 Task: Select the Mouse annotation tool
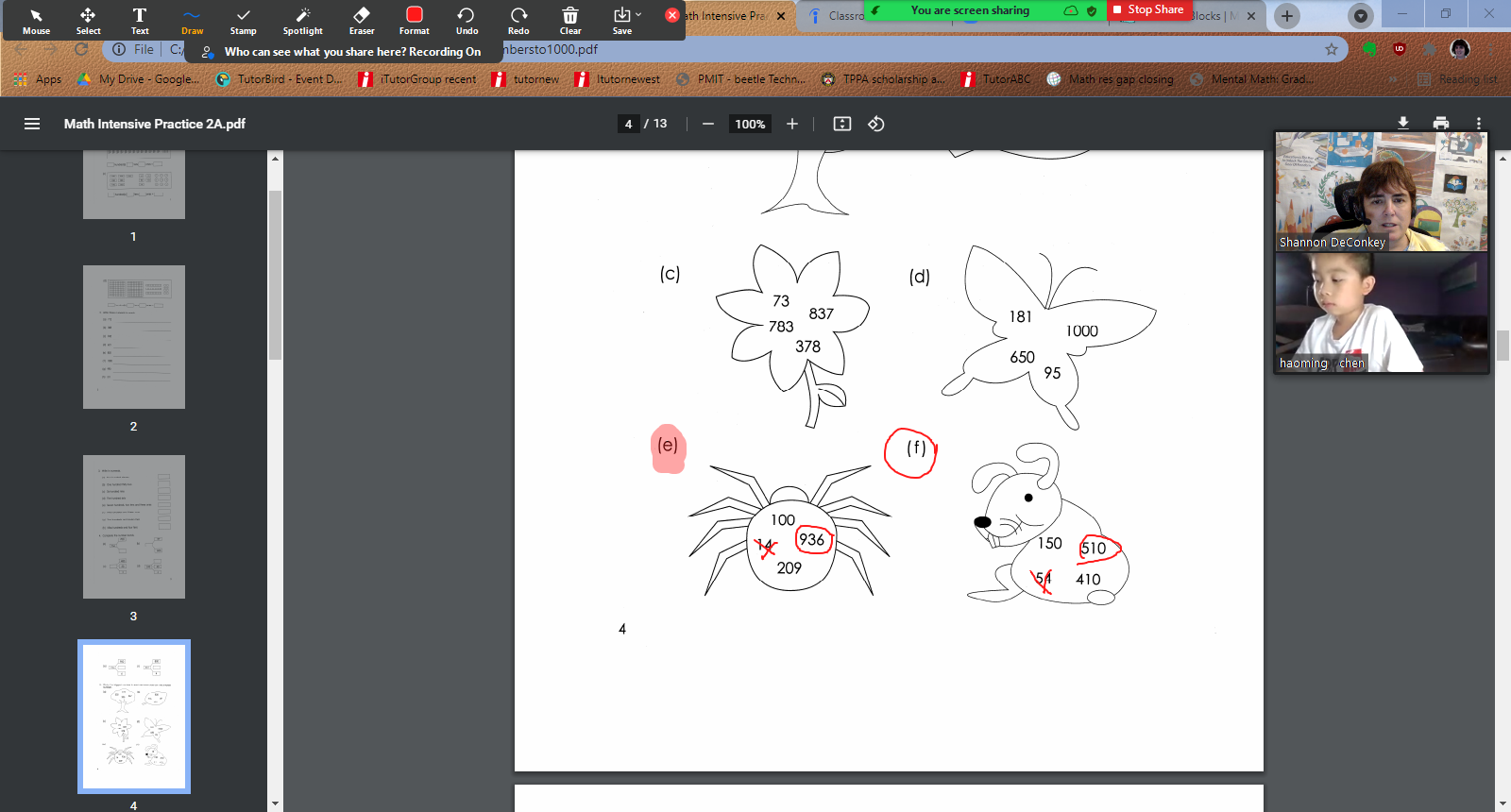point(36,21)
